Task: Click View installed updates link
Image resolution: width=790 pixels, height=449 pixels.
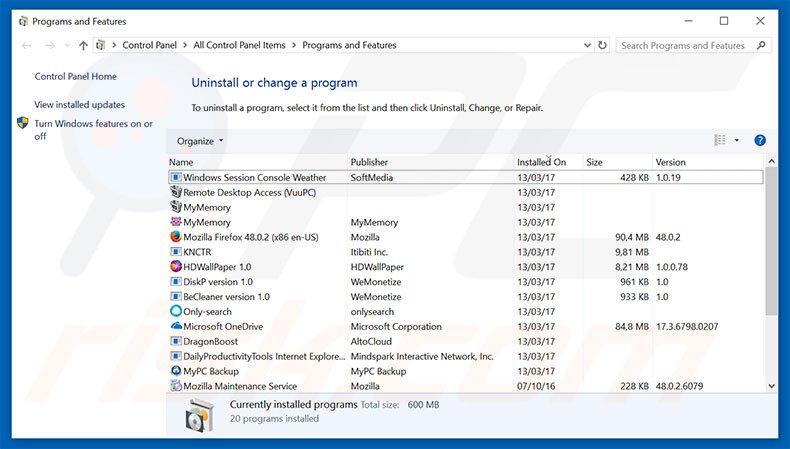Action: pos(79,104)
